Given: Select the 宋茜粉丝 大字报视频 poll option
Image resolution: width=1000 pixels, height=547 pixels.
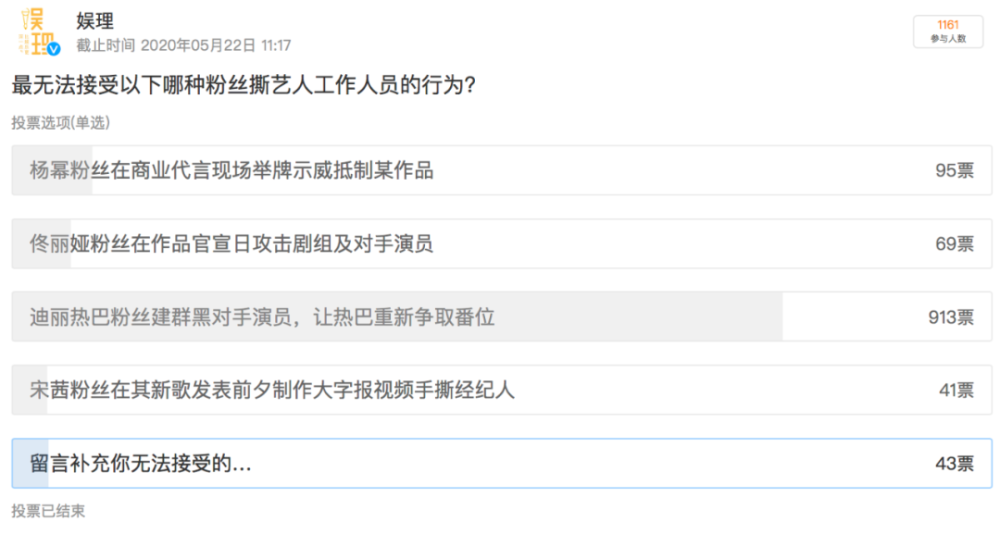Looking at the screenshot, I should (x=502, y=390).
